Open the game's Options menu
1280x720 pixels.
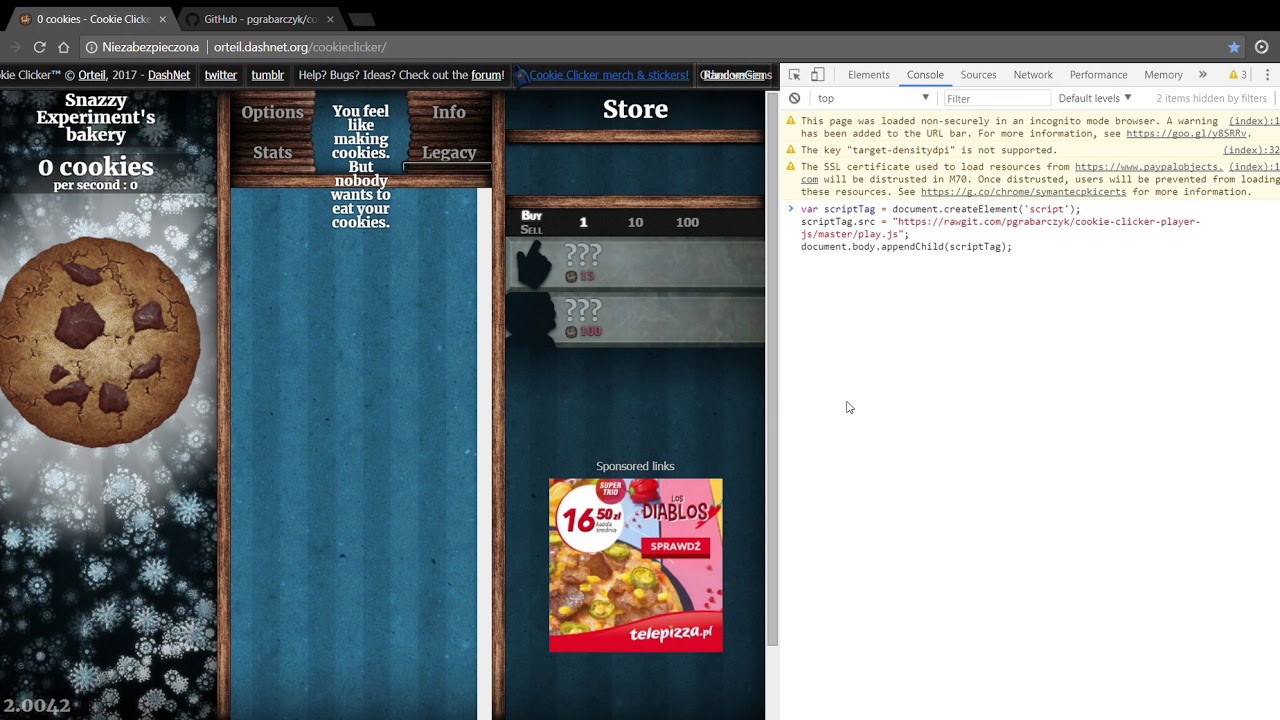[272, 112]
